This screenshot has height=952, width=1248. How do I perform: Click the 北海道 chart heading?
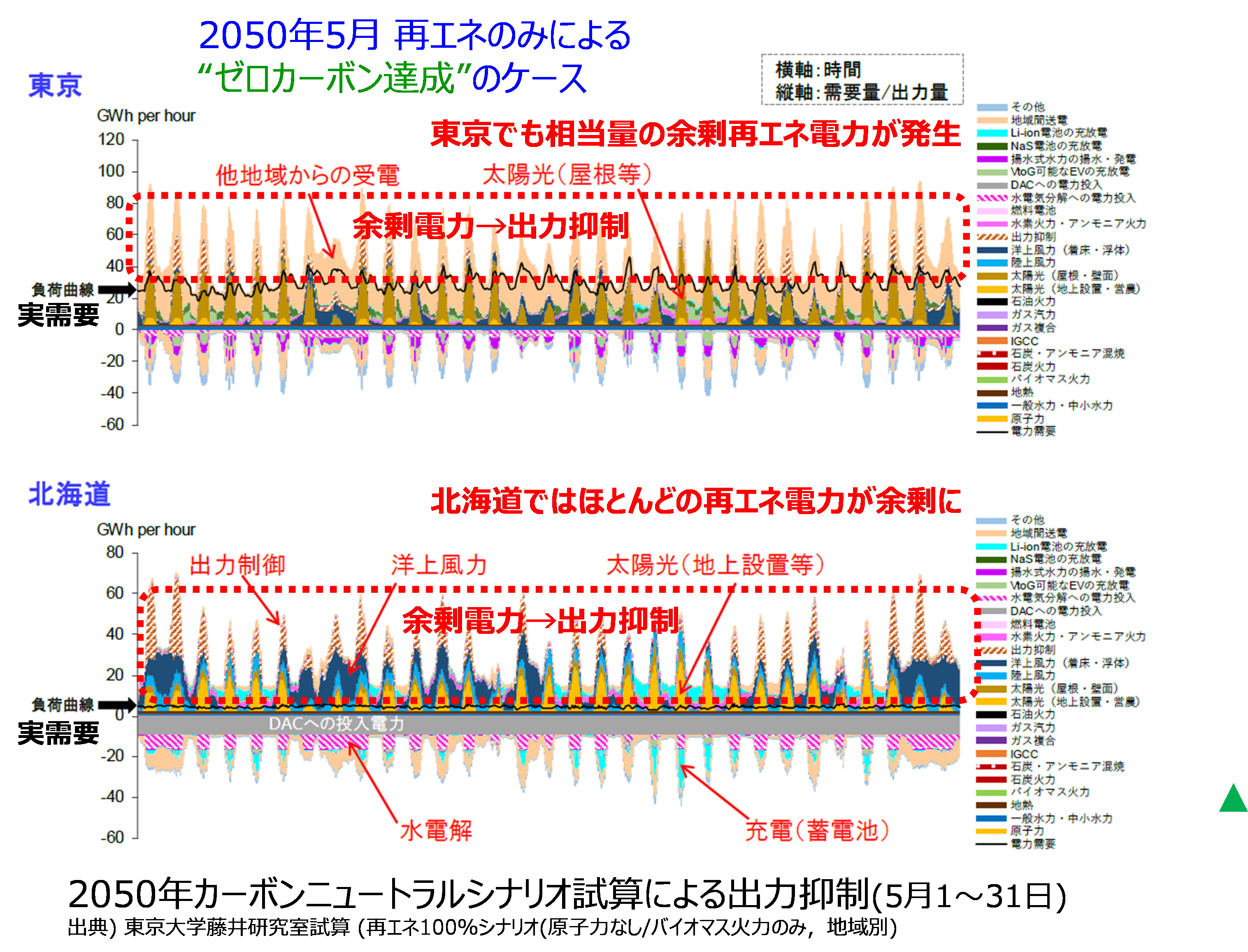69,494
